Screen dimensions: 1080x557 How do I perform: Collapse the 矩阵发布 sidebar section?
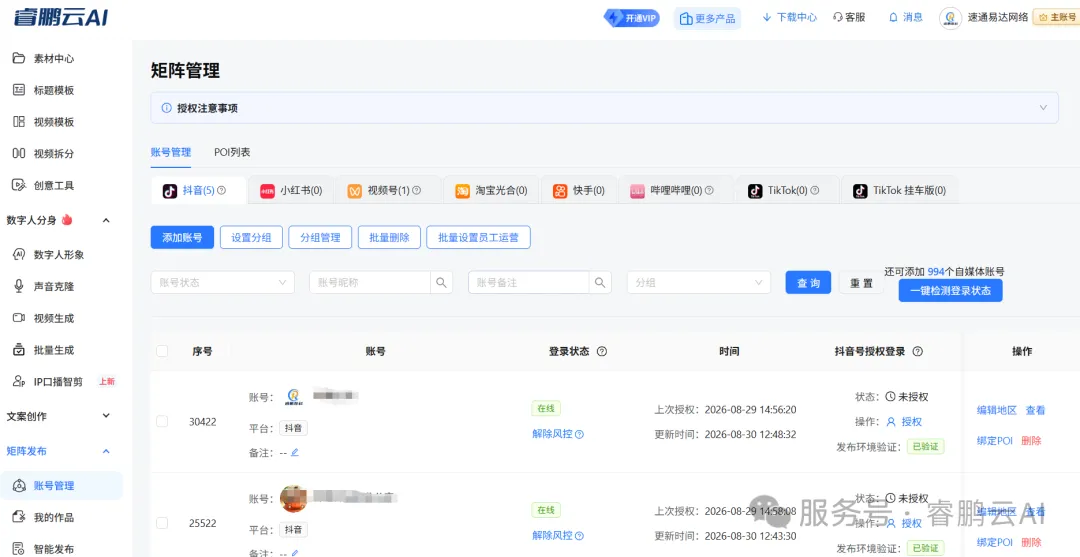(x=106, y=451)
